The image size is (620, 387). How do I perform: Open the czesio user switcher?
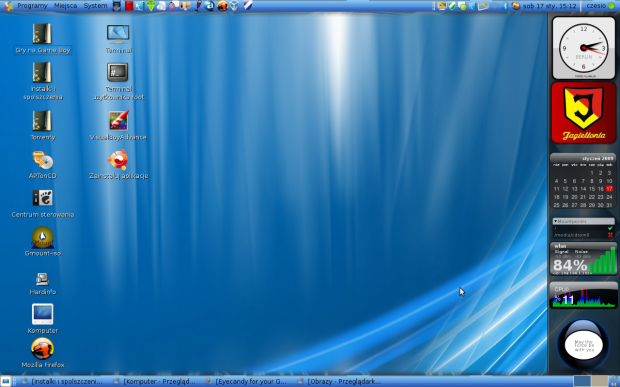(x=600, y=6)
